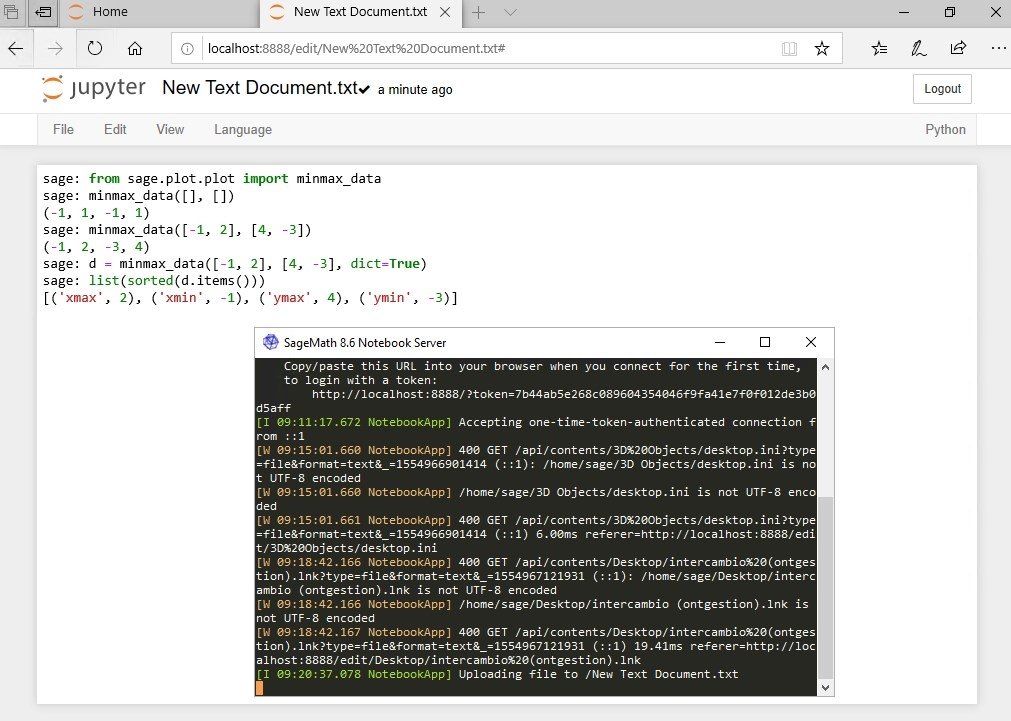This screenshot has width=1011, height=721.
Task: Click the output line '(-1, 2, -3, 4)'
Action: coord(96,246)
